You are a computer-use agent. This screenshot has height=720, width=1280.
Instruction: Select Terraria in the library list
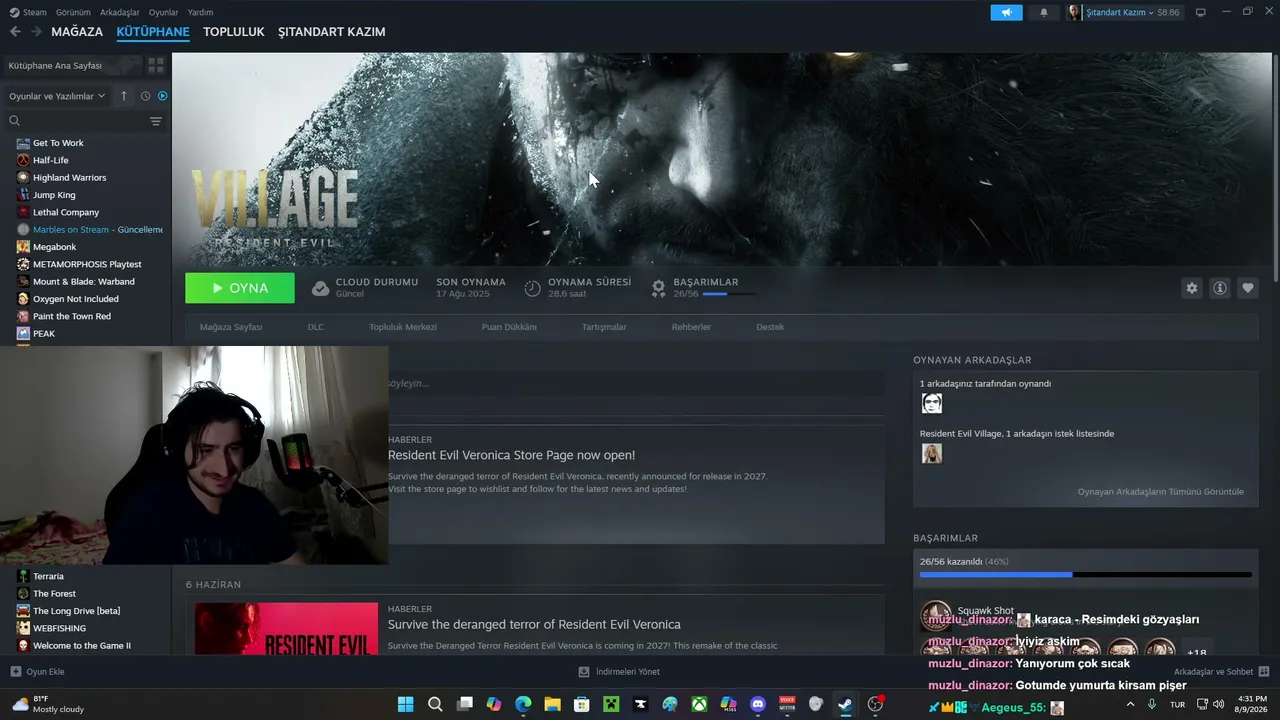(49, 576)
